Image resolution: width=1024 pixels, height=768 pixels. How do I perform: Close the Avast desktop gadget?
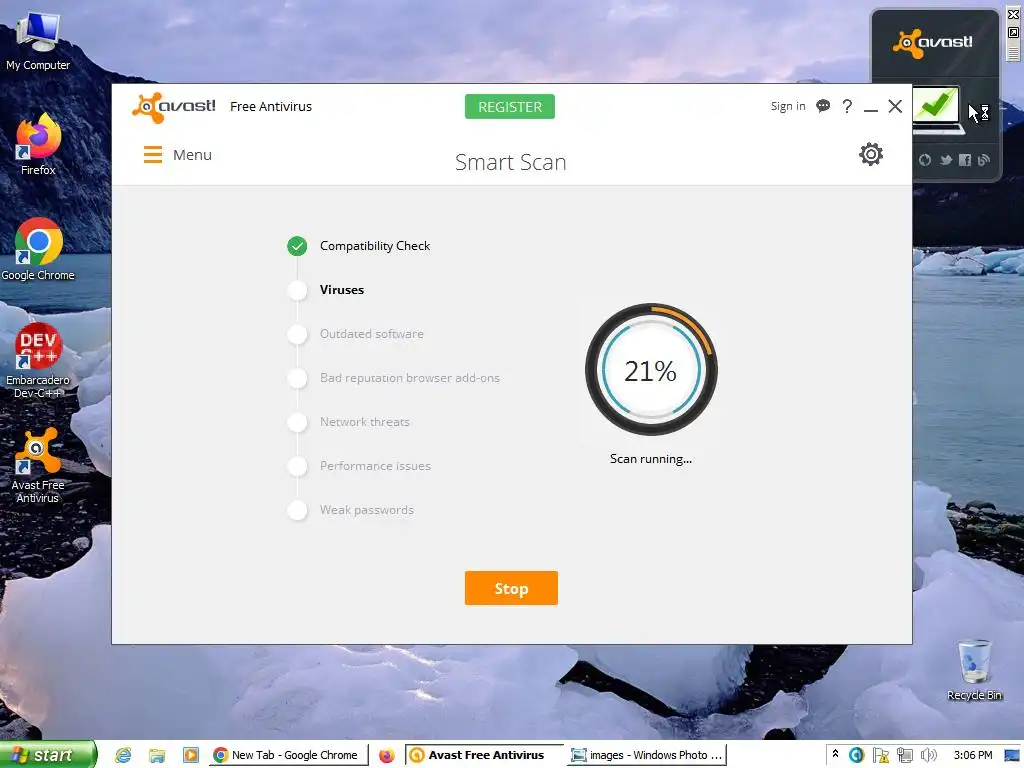[x=1014, y=14]
